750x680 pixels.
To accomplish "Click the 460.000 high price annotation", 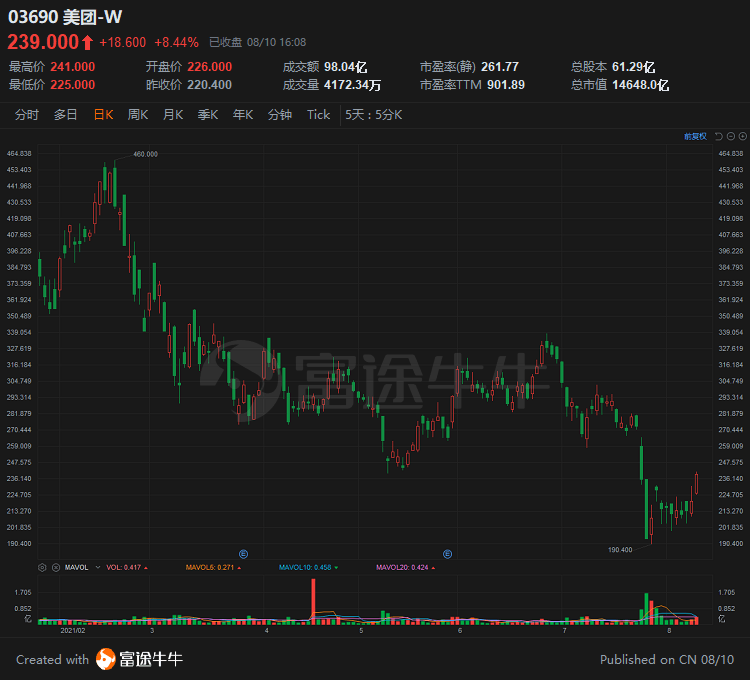I will coord(145,154).
